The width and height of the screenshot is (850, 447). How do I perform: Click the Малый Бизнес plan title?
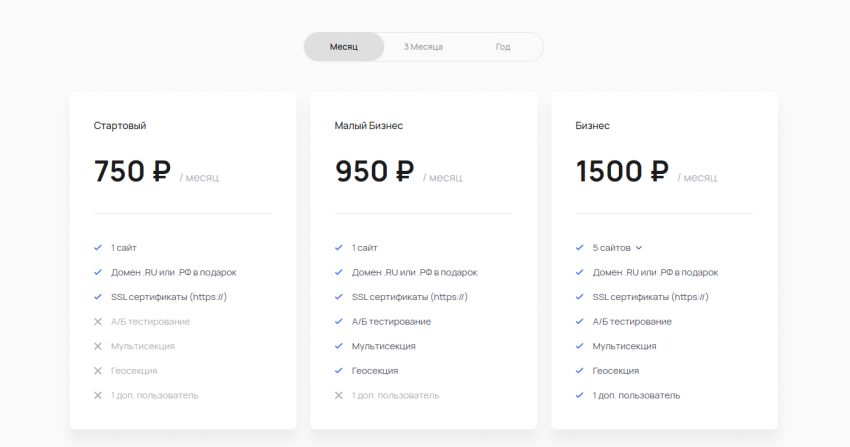click(x=369, y=126)
